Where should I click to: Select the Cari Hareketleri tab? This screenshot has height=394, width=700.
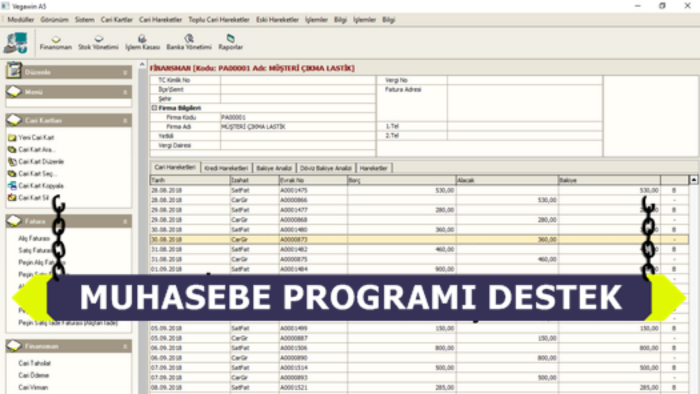click(175, 167)
